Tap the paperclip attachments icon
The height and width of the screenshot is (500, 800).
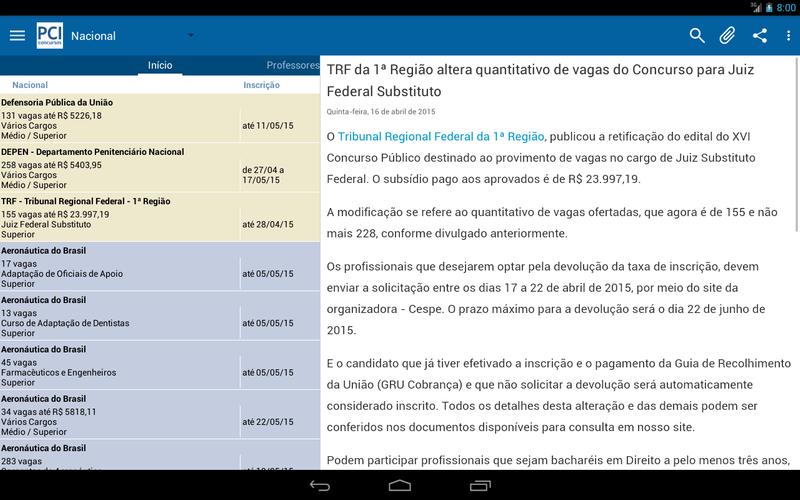click(x=728, y=36)
